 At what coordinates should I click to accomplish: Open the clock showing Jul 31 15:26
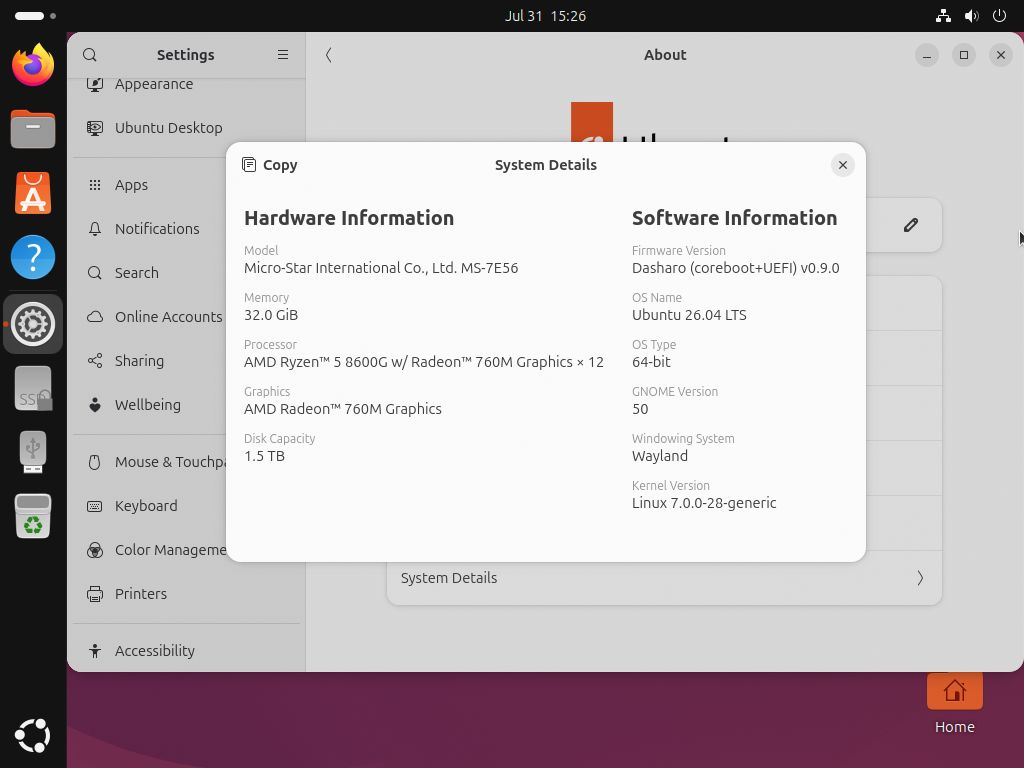[545, 16]
